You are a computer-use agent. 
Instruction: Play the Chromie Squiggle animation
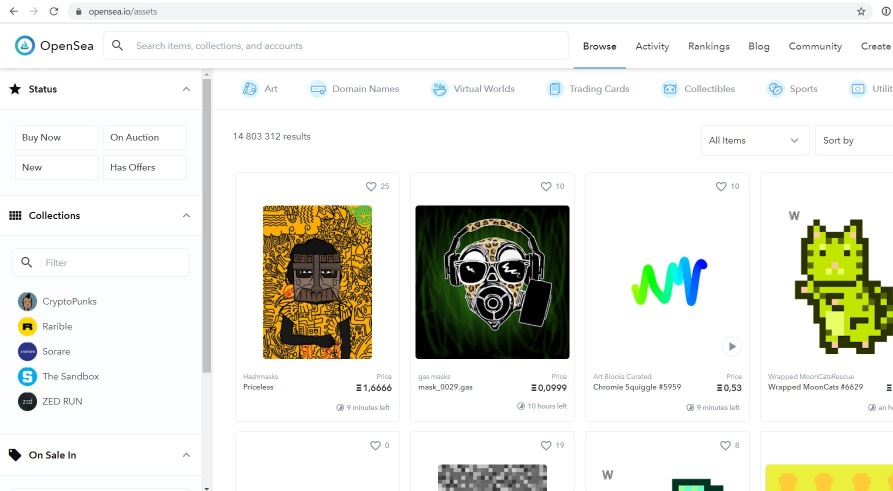click(x=732, y=346)
